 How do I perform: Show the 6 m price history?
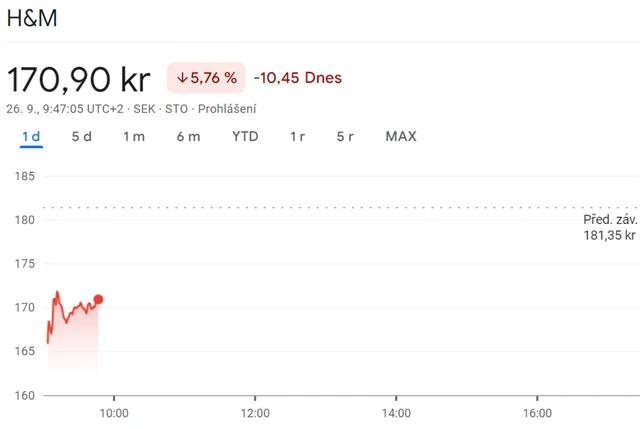tap(188, 136)
